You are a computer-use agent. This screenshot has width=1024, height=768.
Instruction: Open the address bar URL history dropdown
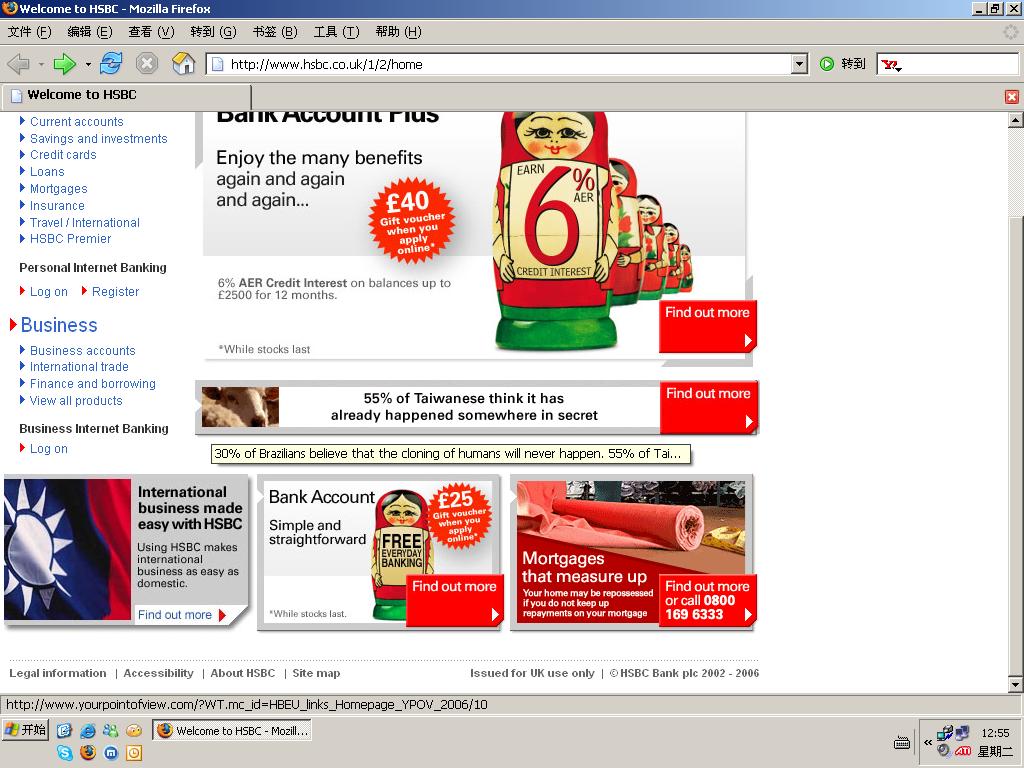(x=799, y=64)
